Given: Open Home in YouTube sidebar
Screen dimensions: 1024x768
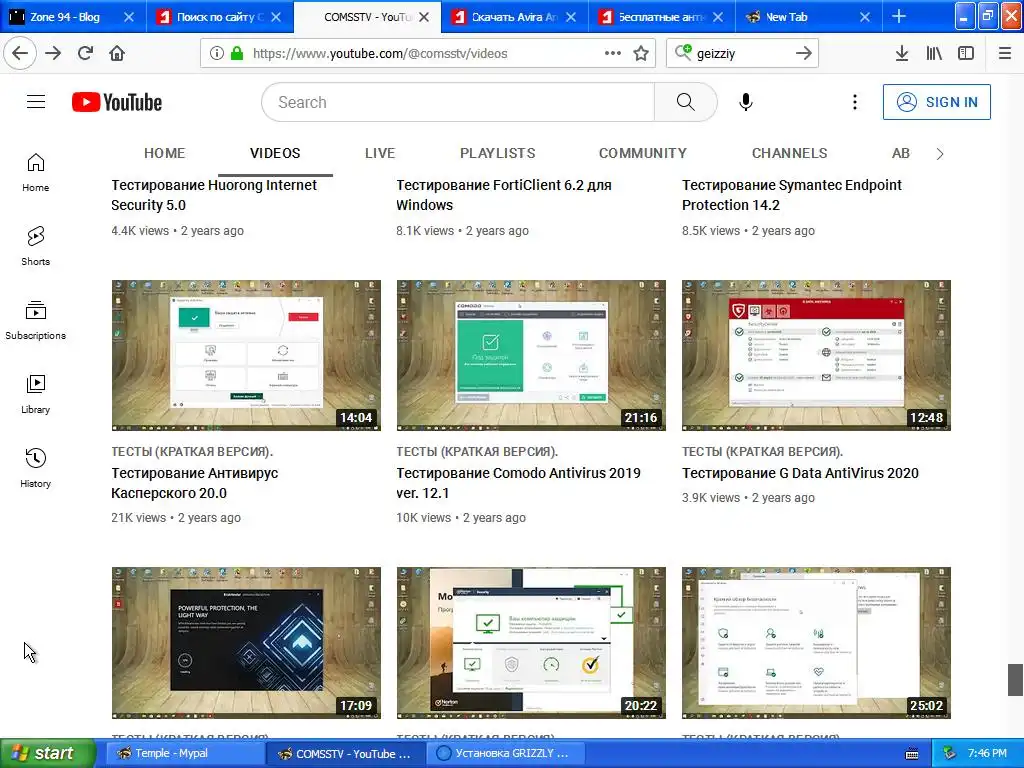Looking at the screenshot, I should 35,172.
